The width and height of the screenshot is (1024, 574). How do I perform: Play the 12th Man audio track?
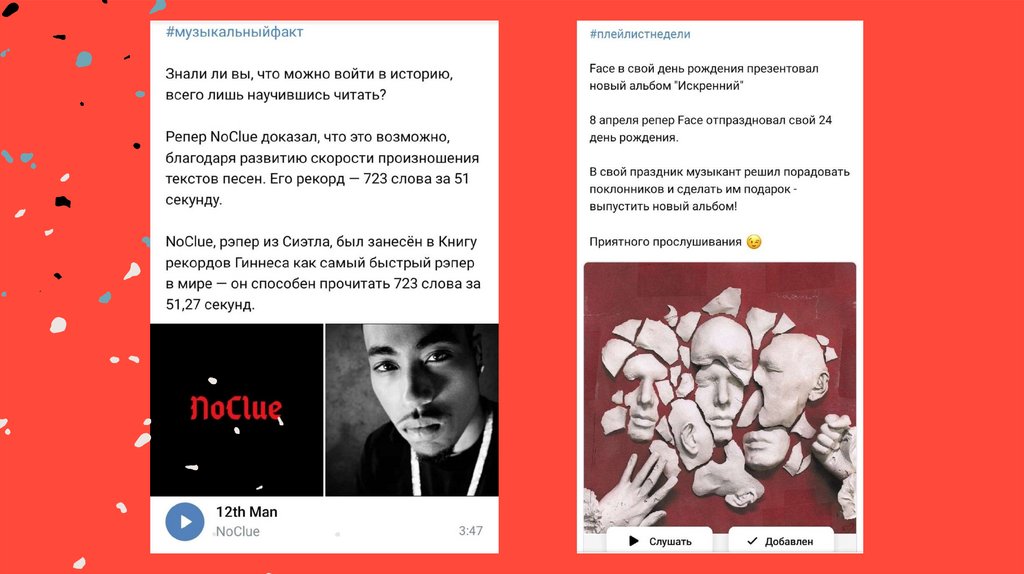click(185, 522)
